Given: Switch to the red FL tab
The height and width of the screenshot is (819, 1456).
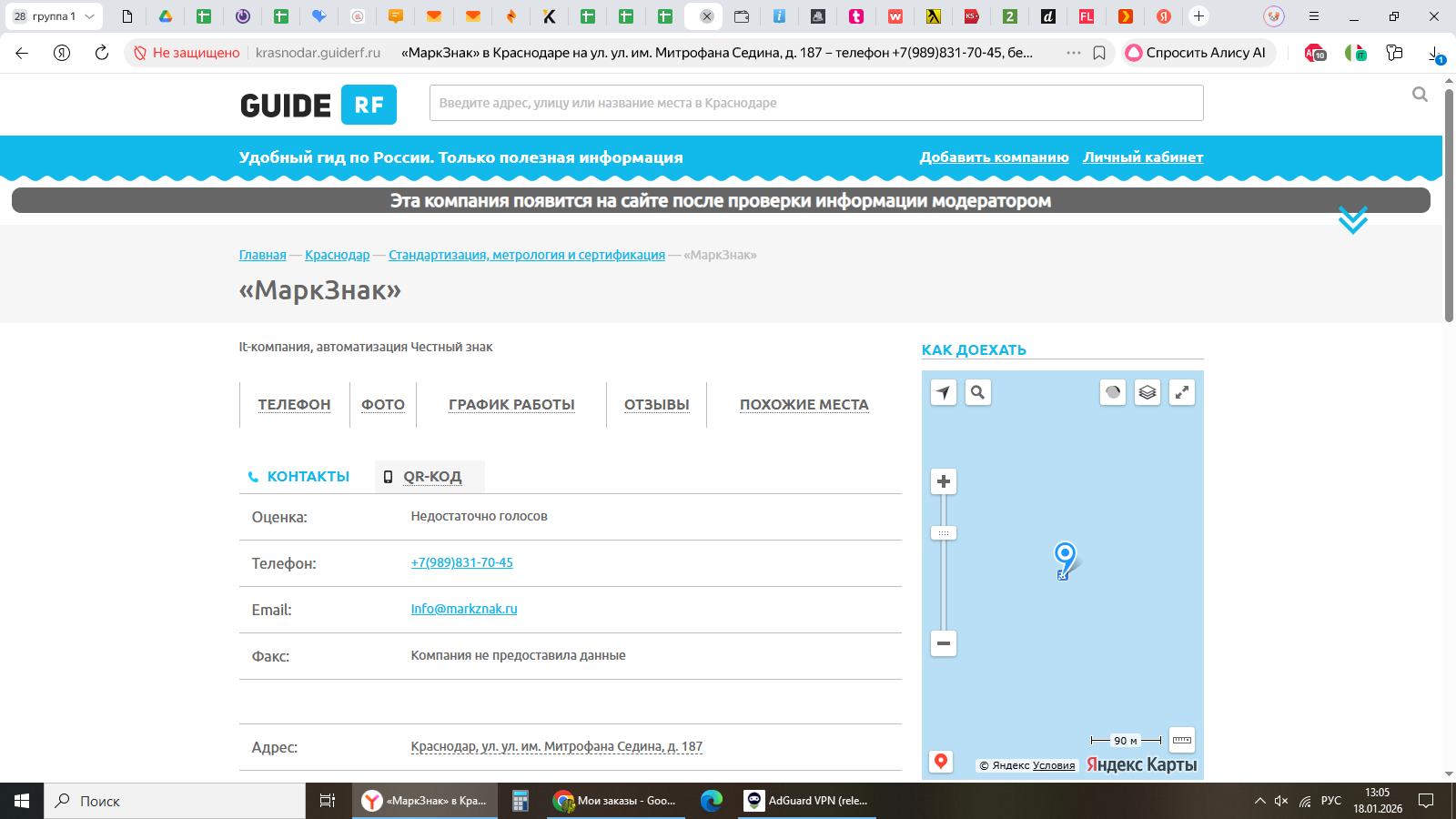Looking at the screenshot, I should 1087,16.
